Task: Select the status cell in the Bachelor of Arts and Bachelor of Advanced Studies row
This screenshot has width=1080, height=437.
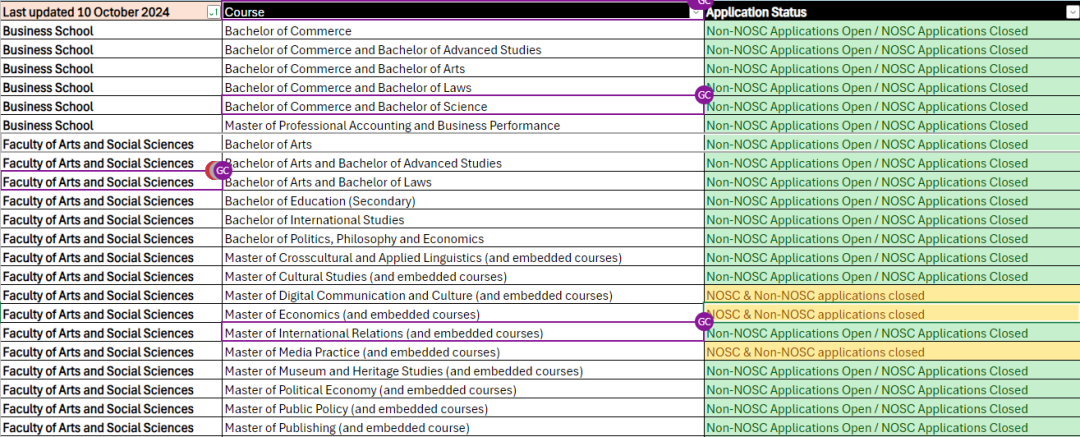Action: click(892, 163)
